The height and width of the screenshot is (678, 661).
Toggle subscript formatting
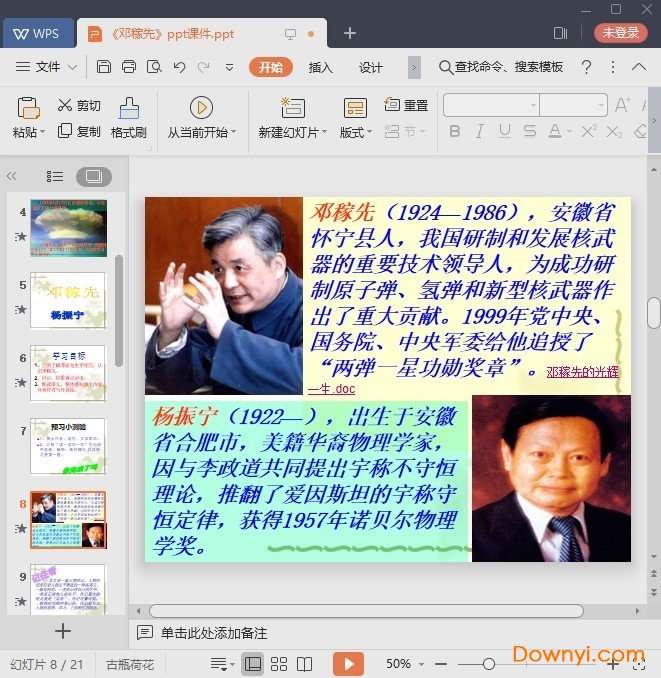[614, 131]
